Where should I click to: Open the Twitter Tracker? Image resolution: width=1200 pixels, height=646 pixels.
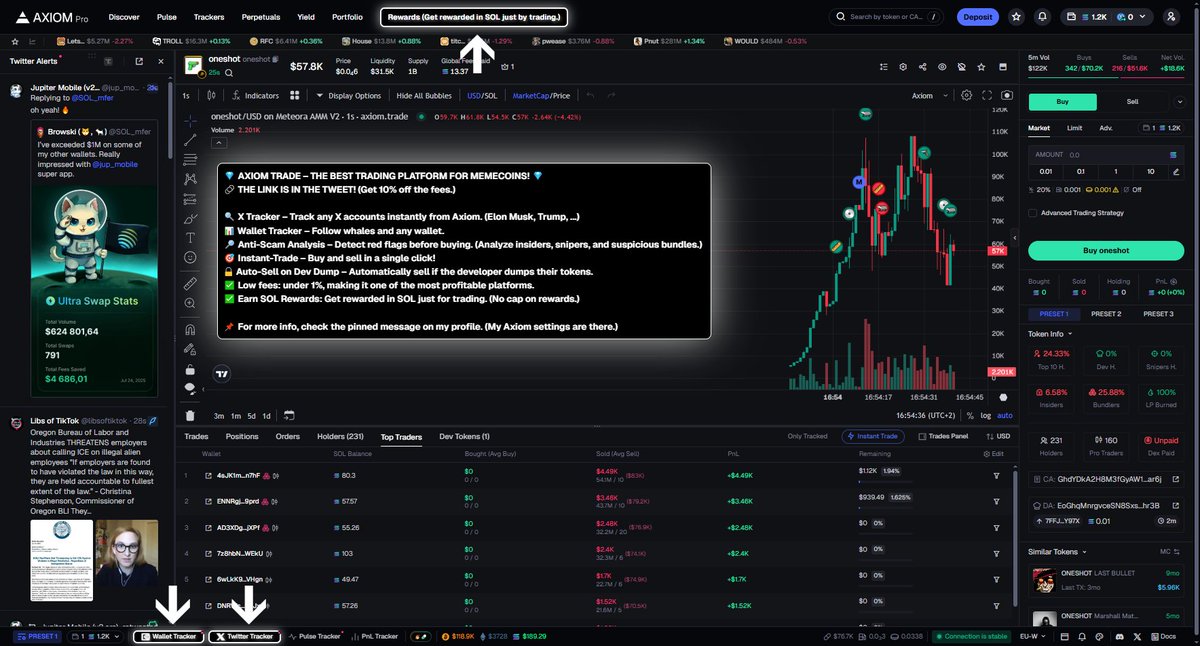click(x=245, y=636)
